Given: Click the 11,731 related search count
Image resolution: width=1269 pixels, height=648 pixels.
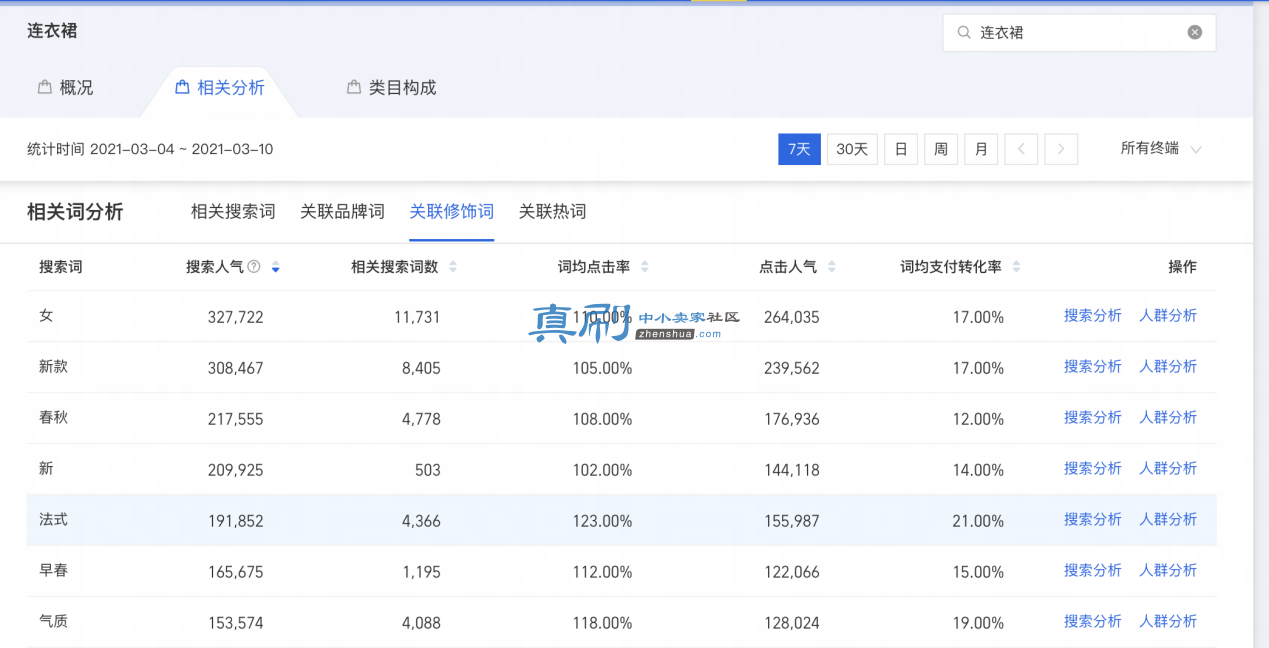Looking at the screenshot, I should point(417,318).
